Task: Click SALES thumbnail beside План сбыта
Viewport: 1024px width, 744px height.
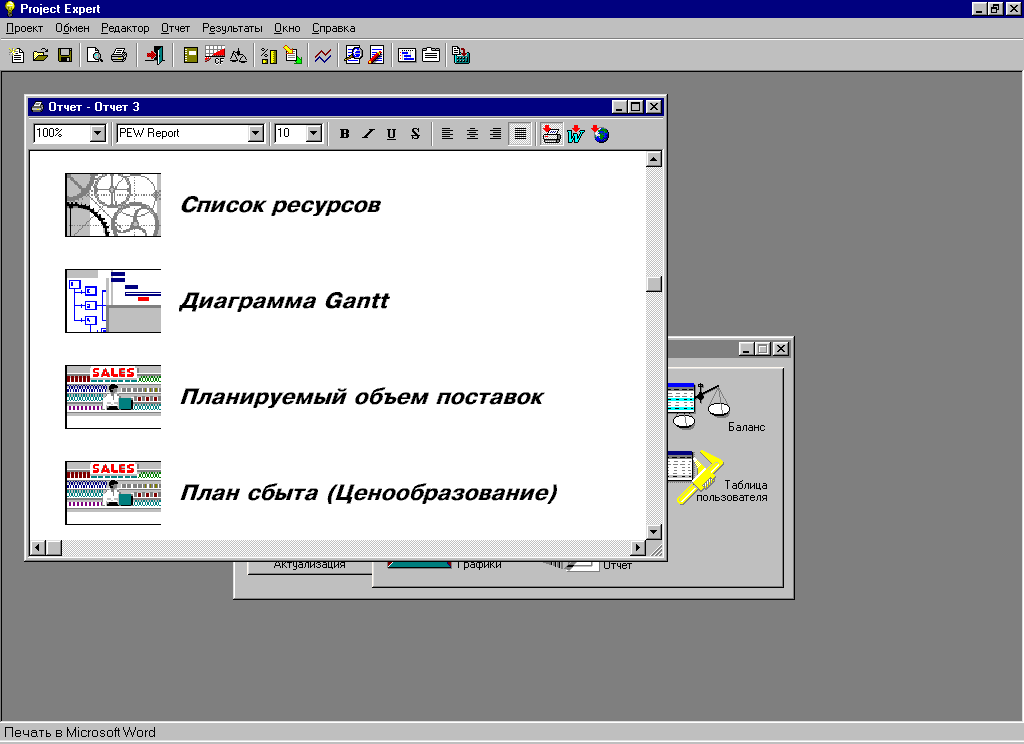Action: tap(113, 493)
